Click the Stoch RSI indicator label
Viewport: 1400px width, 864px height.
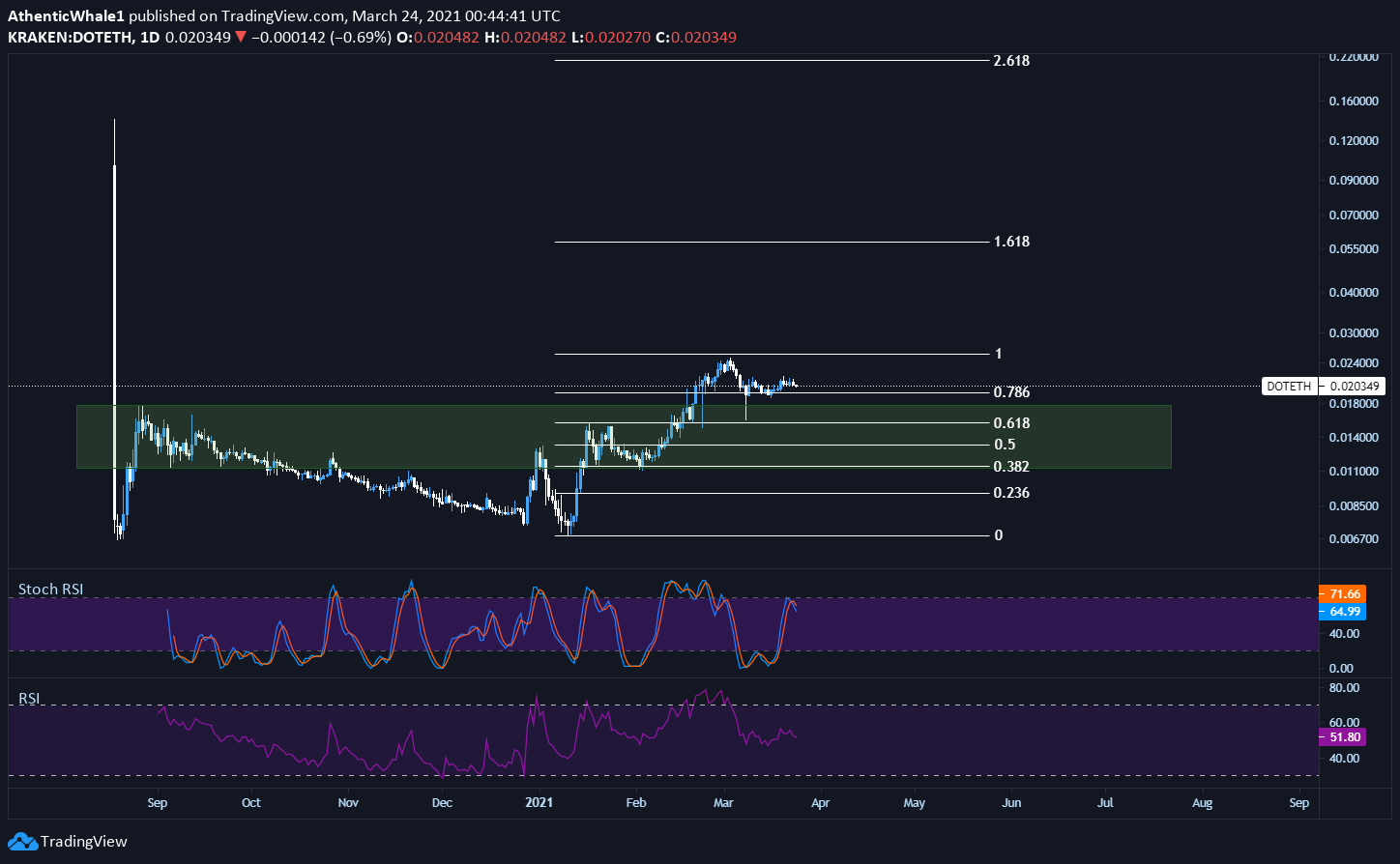click(x=51, y=589)
